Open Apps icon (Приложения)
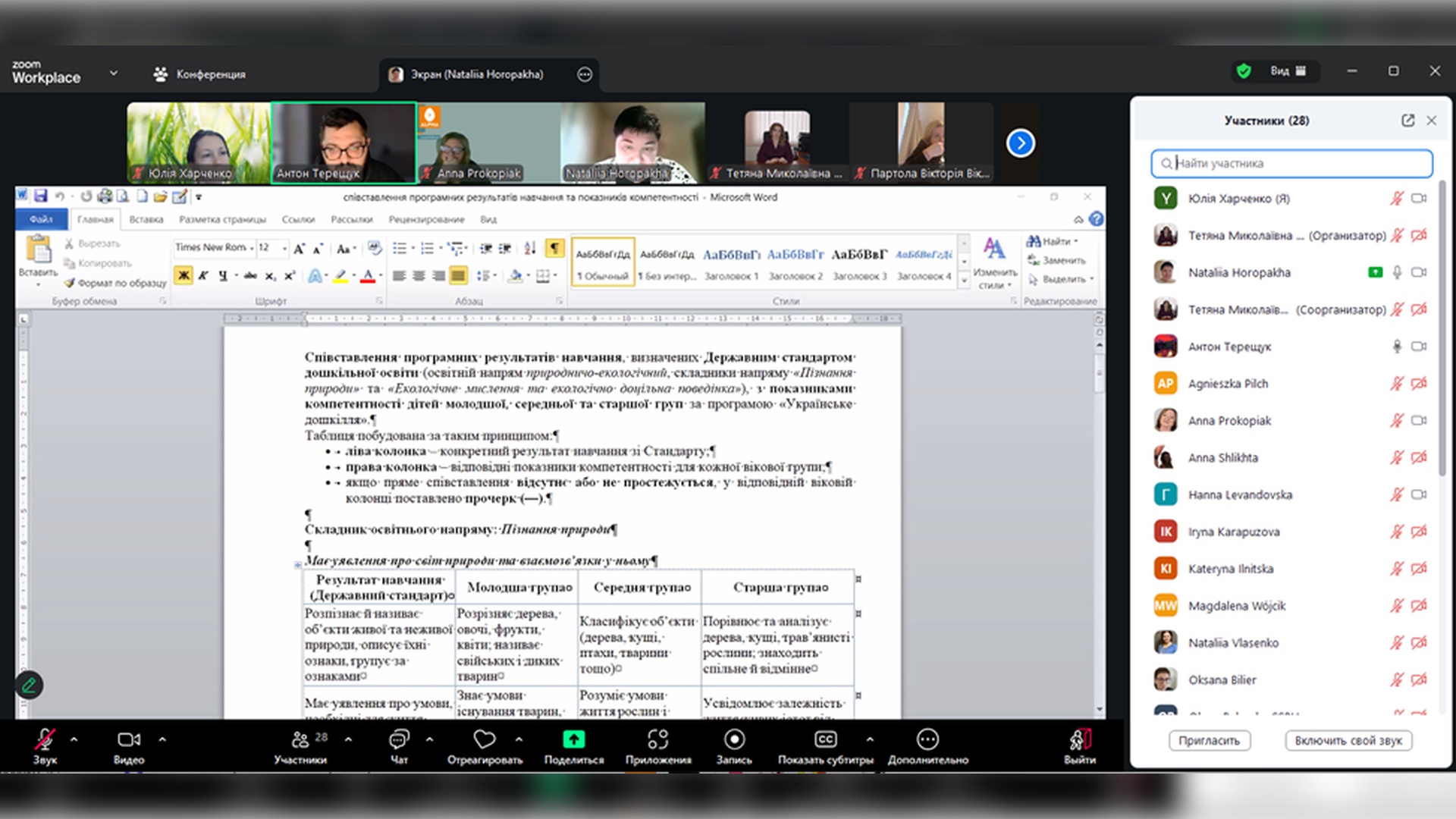Viewport: 1456px width, 819px height. click(x=657, y=739)
